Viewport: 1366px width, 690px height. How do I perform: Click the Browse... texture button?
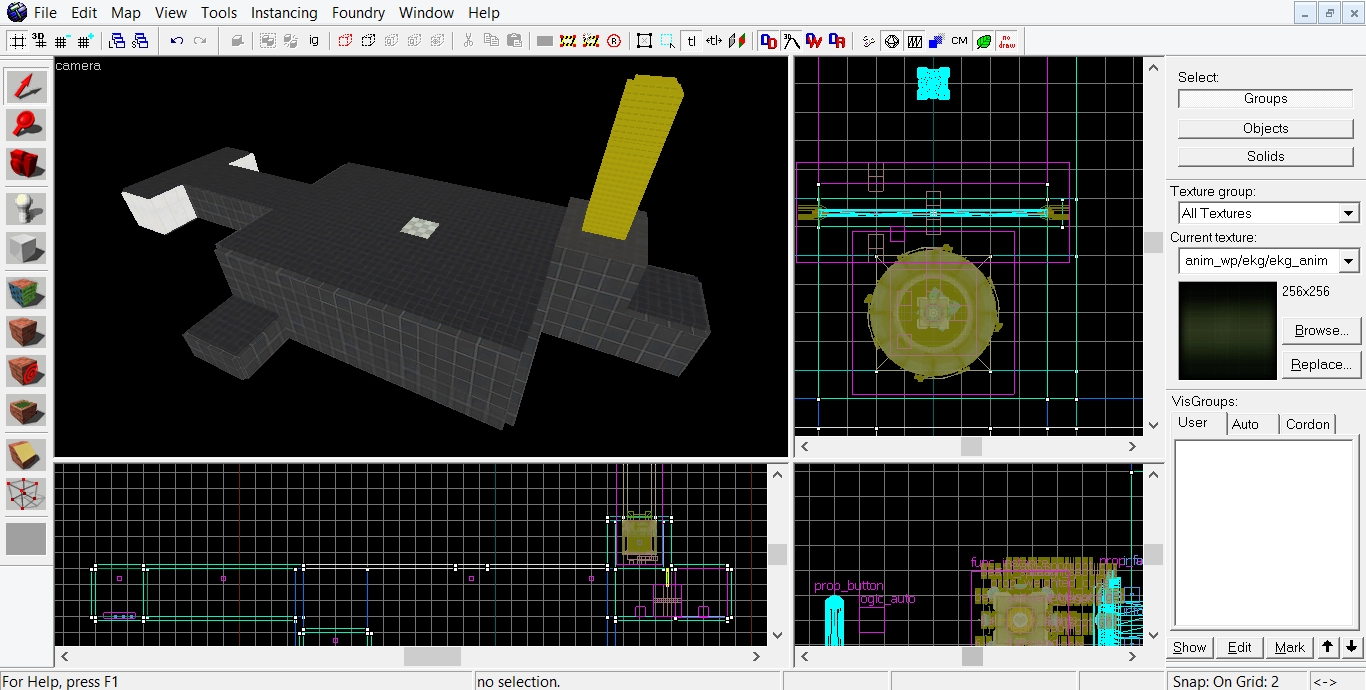[x=1321, y=330]
